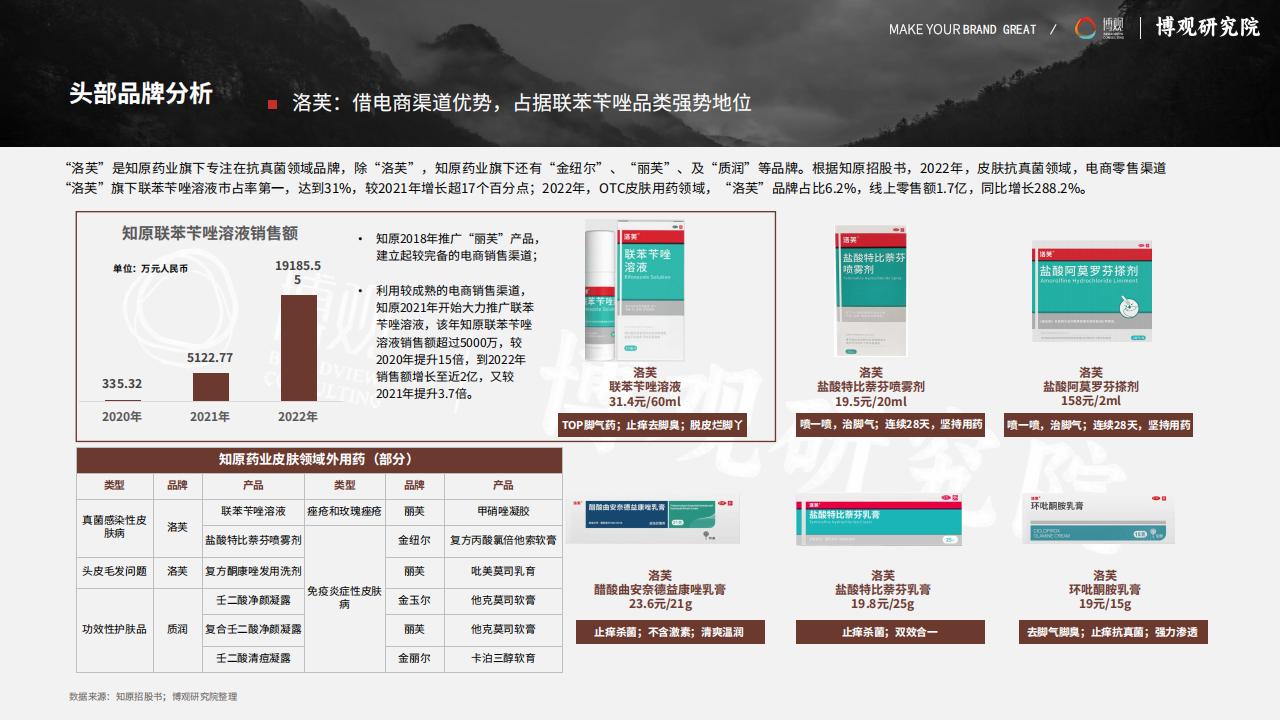Click the 19元/15g price text
Image resolution: width=1280 pixels, height=720 pixels.
(1105, 604)
